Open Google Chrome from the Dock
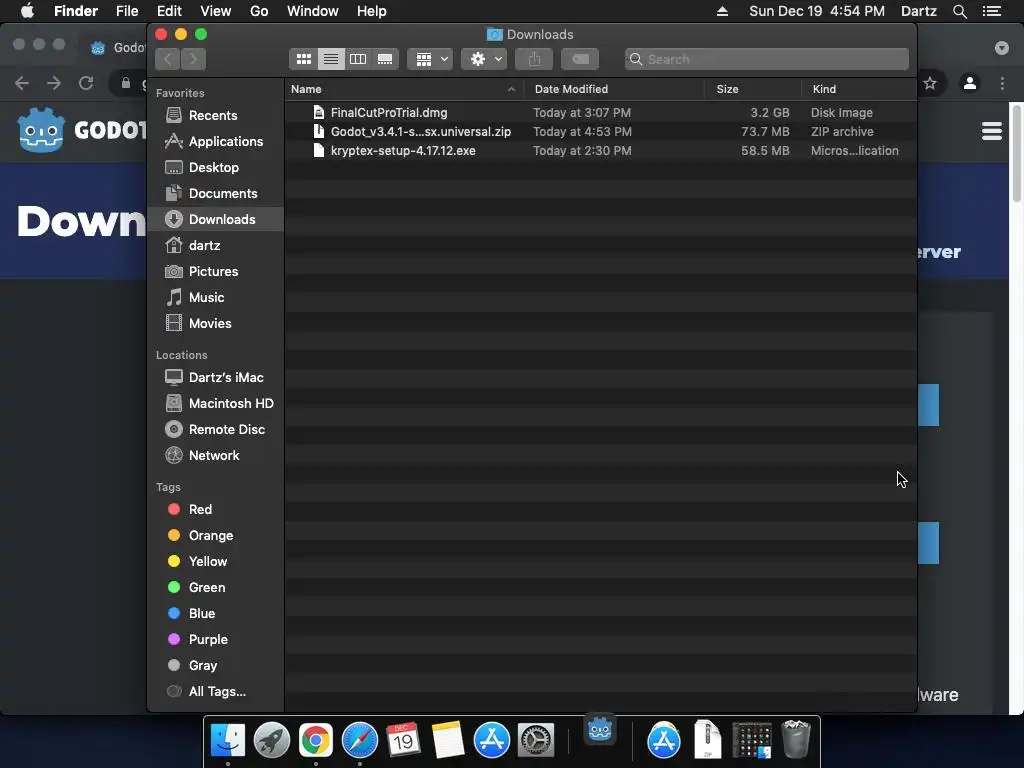1024x768 pixels. [315, 740]
